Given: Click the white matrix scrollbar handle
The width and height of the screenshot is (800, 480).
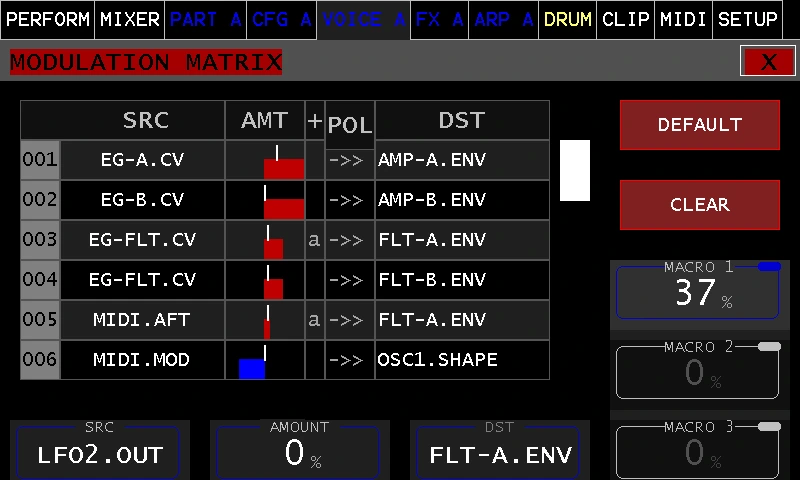Looking at the screenshot, I should [574, 170].
